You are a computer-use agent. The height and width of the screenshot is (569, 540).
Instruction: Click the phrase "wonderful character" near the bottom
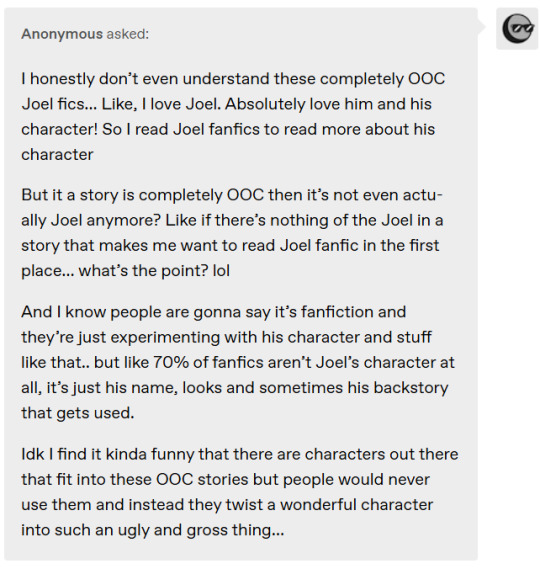(x=356, y=505)
